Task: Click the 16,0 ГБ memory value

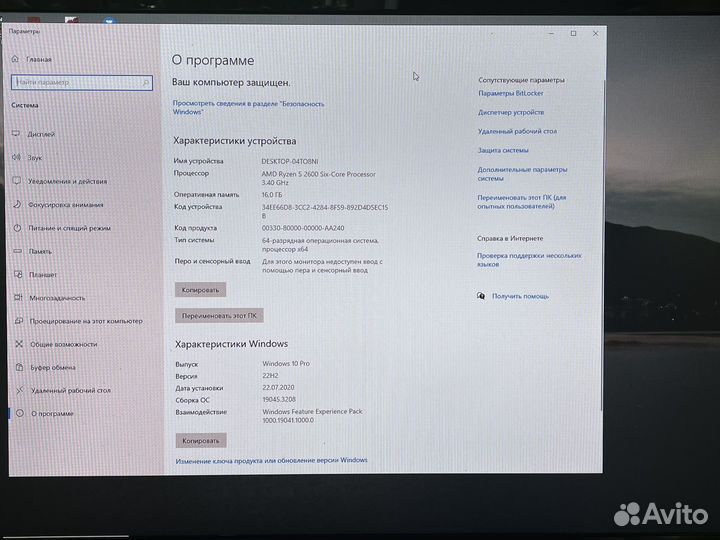Action: [x=272, y=195]
